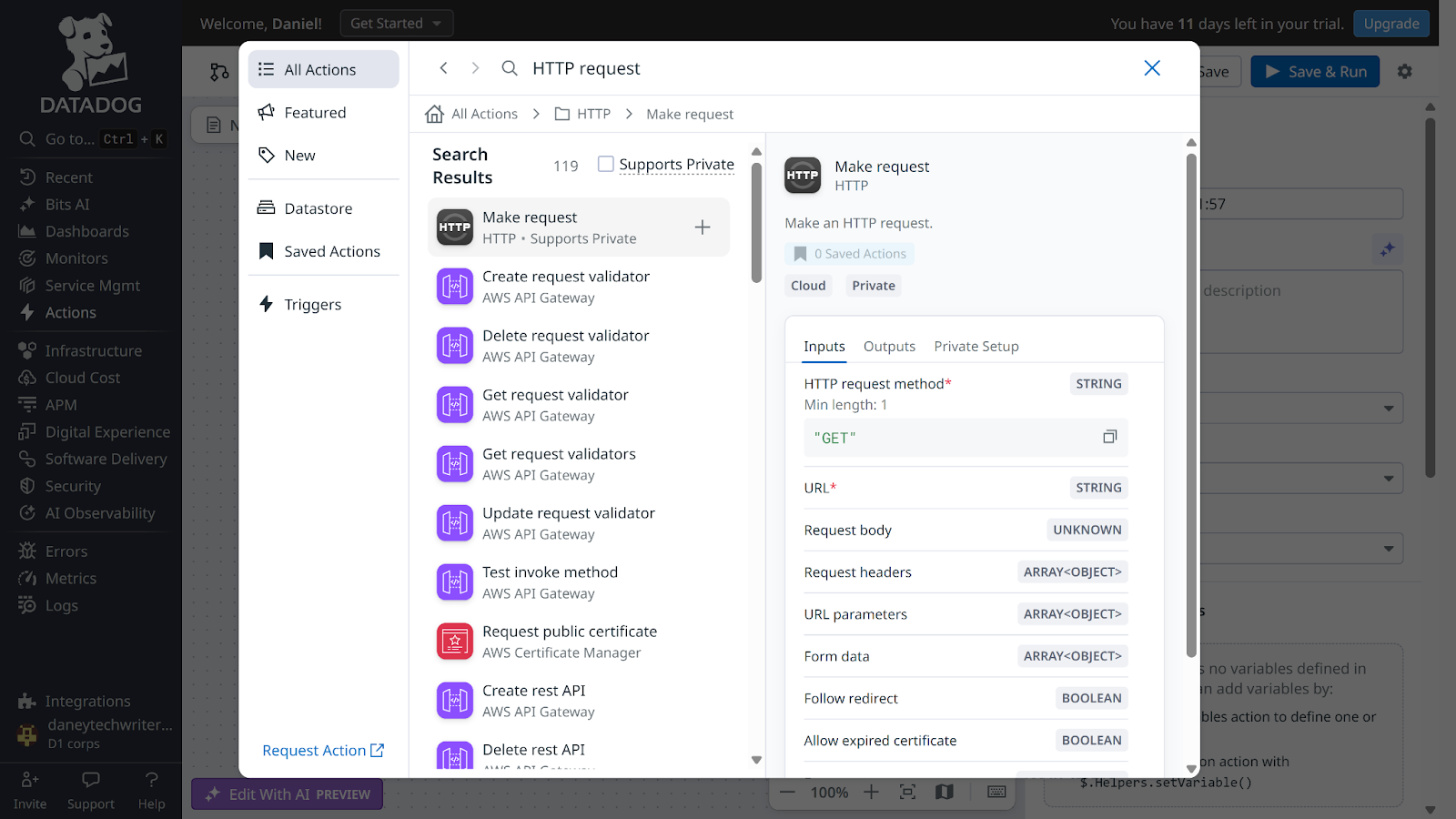Viewport: 1456px width, 819px height.
Task: Click the HTTP breadcrumb folder
Action: click(582, 114)
